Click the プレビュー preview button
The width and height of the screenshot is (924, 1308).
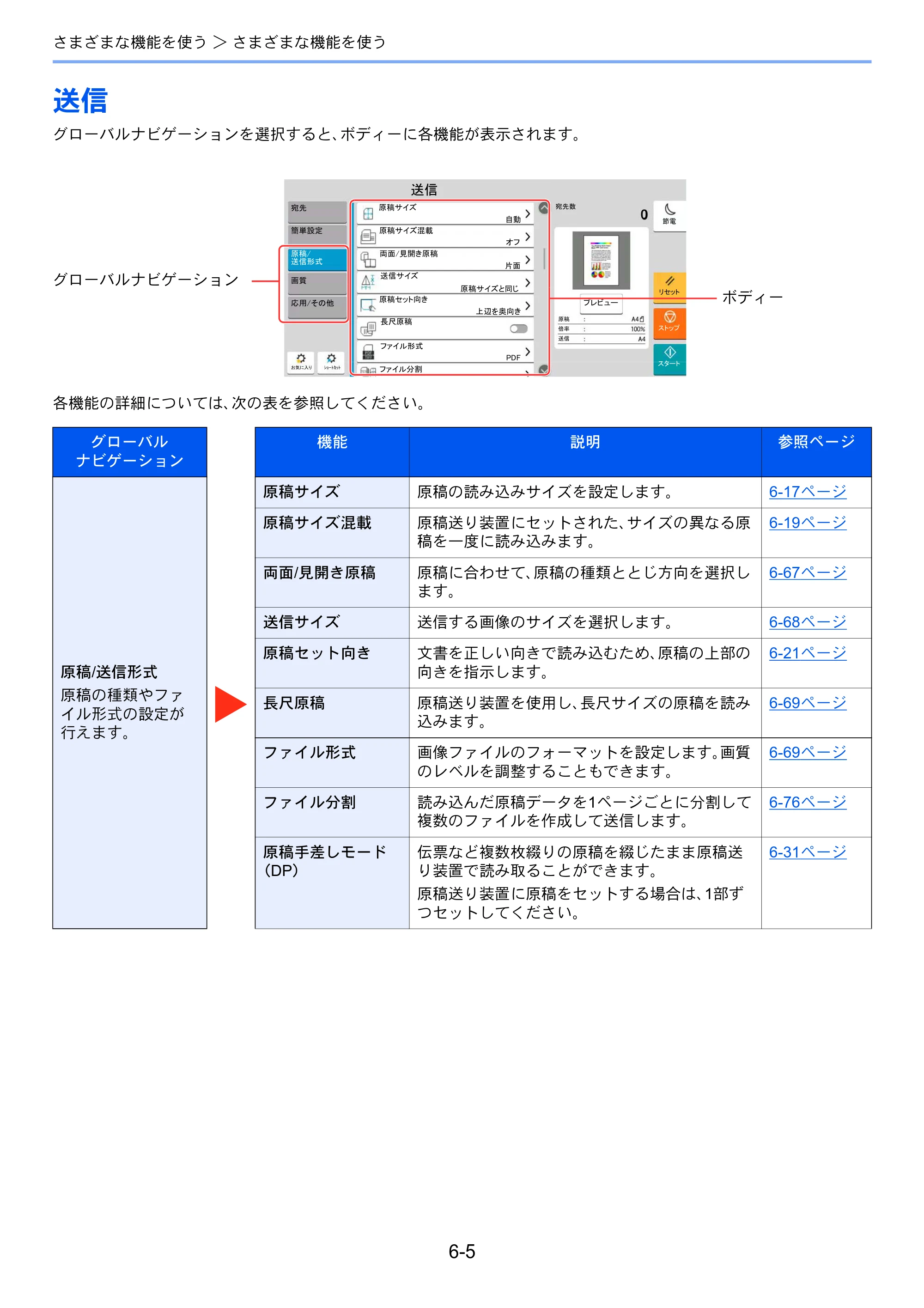coord(601,303)
